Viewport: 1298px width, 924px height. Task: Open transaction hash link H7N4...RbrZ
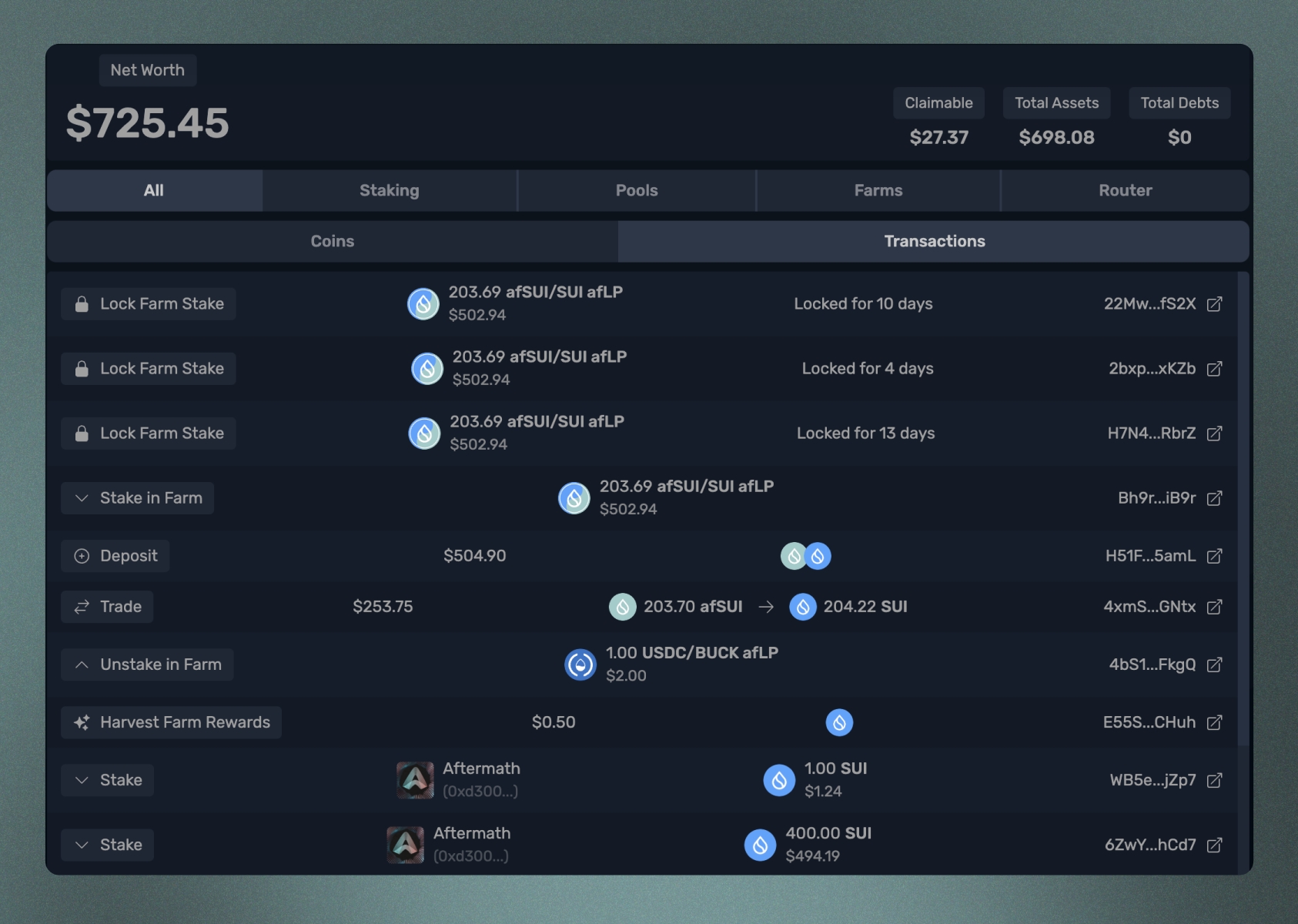tap(1151, 434)
